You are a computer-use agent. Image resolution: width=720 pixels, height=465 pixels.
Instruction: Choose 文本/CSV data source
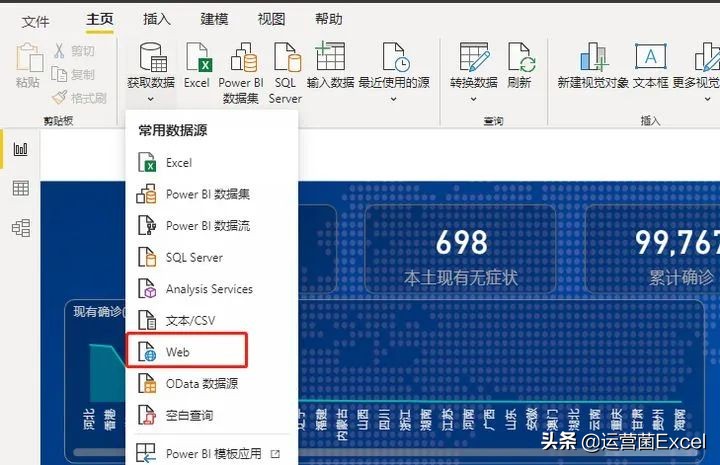tap(211, 320)
